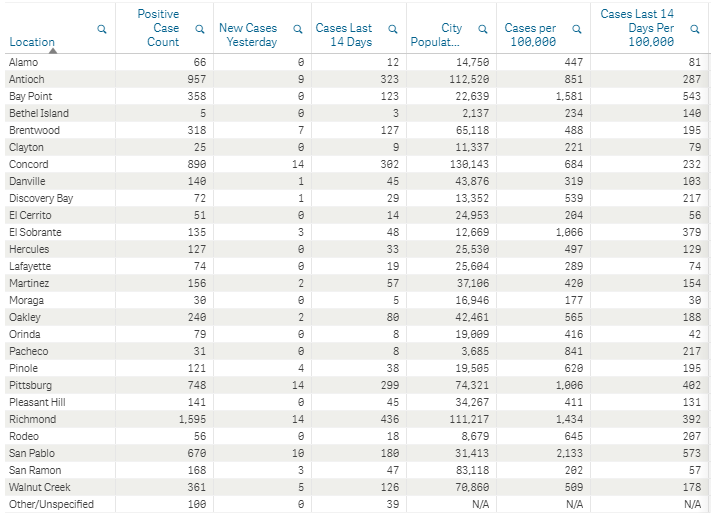The height and width of the screenshot is (520, 712).
Task: Click Concord's positive case count 890
Action: 197,164
